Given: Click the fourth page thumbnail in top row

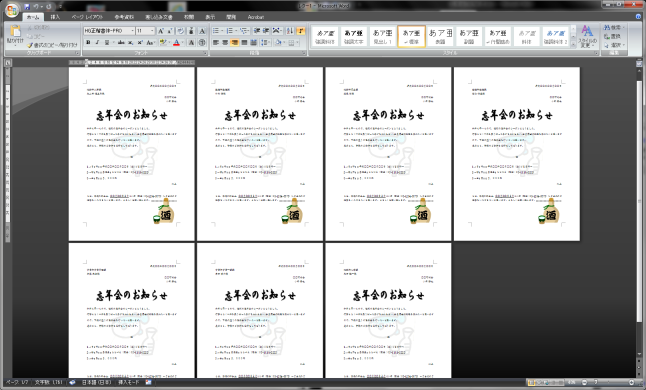Looking at the screenshot, I should pyautogui.click(x=517, y=154).
